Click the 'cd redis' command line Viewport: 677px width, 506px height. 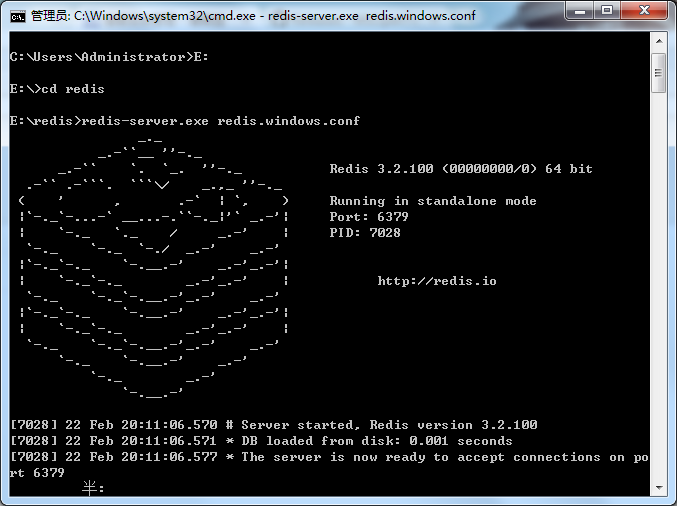57,89
